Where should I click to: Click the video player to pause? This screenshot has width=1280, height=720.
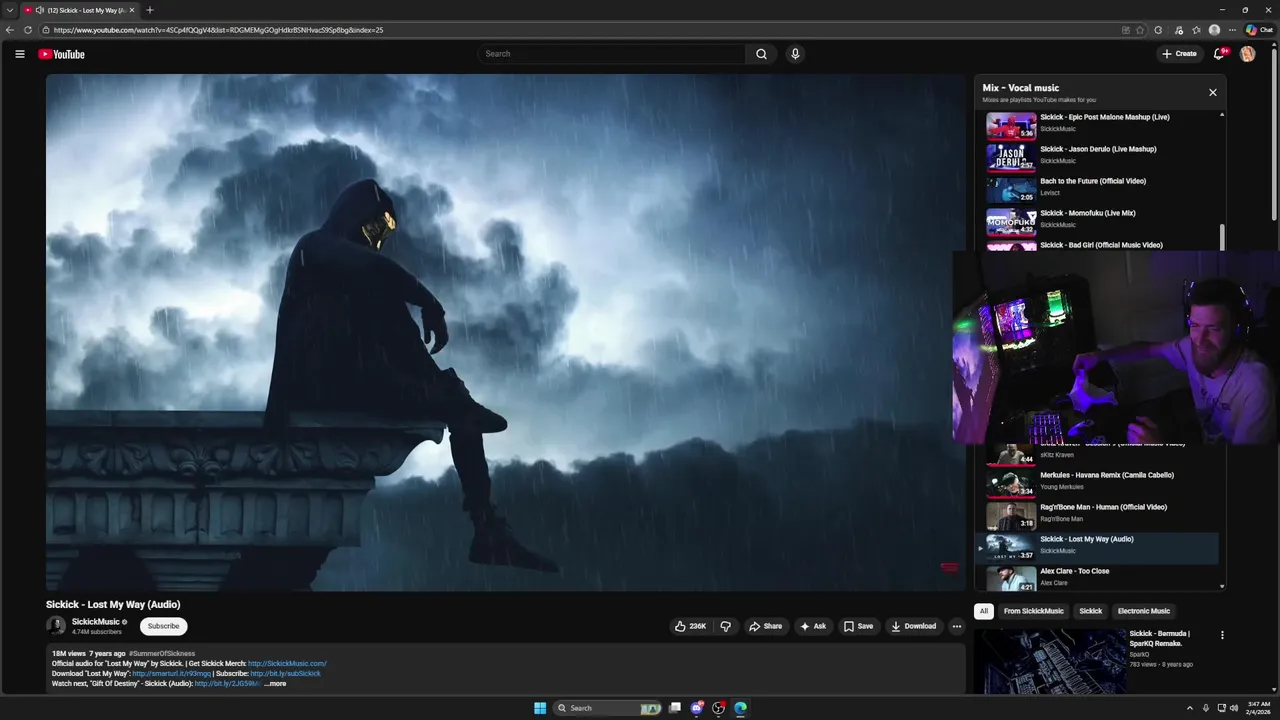[505, 332]
